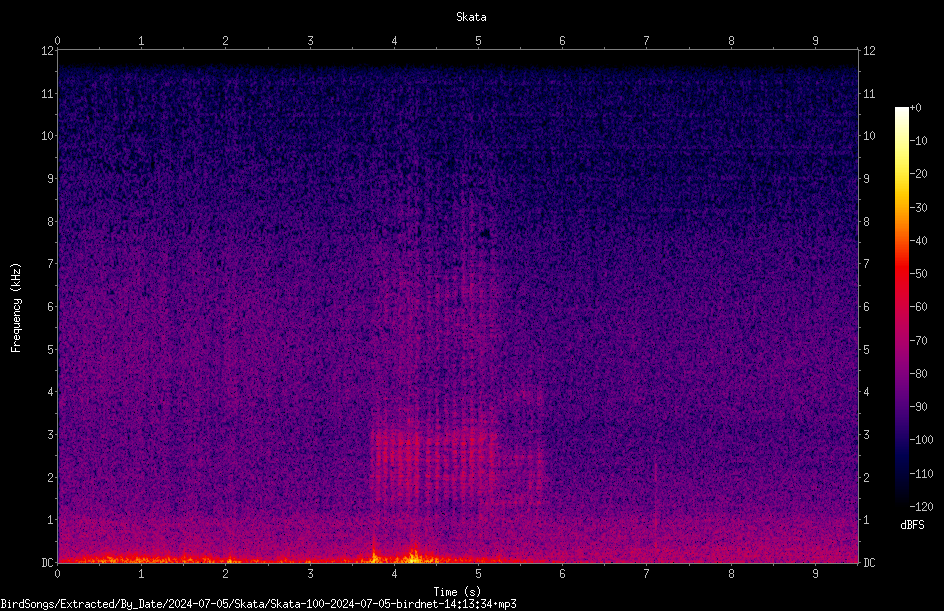Click the "Skata" title above the spectrogram
Image resolution: width=944 pixels, height=611 pixels.
(x=471, y=17)
